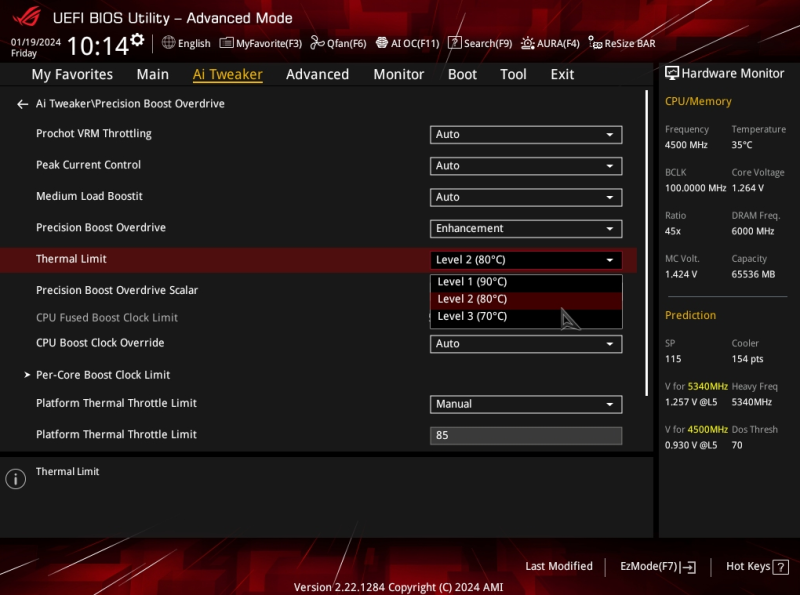This screenshot has width=800, height=595.
Task: Click EzMode(F7) button
Action: point(658,566)
